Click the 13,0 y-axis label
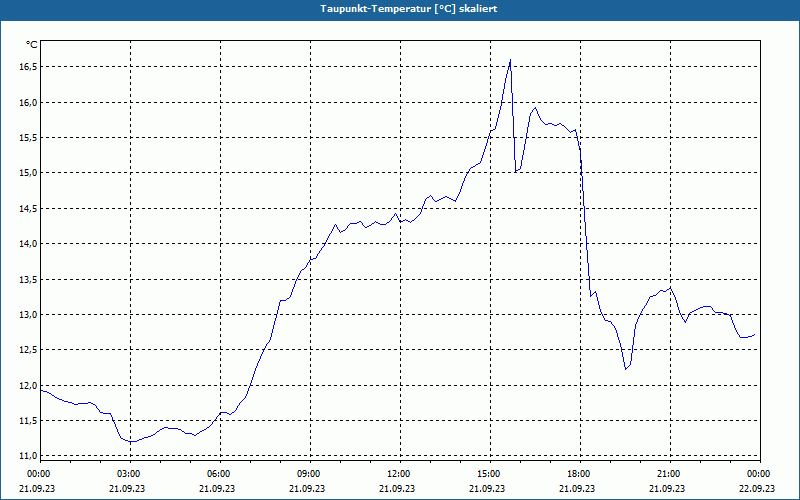The height and width of the screenshot is (500, 800). point(29,315)
